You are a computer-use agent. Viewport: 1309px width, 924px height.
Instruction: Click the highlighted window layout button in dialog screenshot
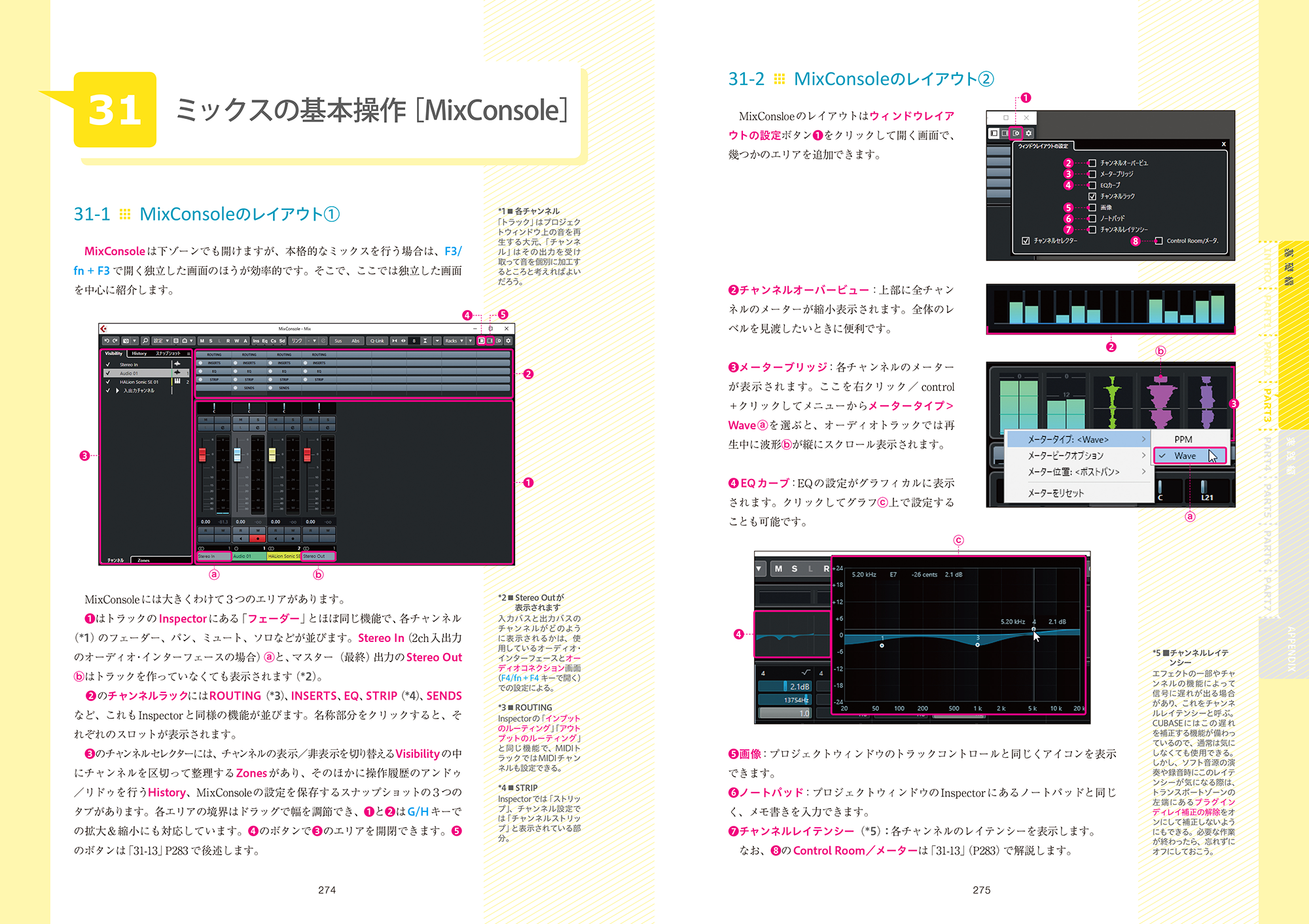1016,133
